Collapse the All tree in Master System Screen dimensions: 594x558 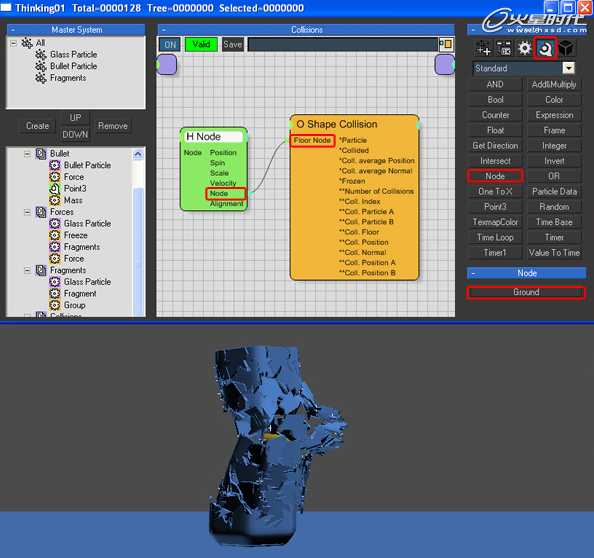click(x=14, y=43)
